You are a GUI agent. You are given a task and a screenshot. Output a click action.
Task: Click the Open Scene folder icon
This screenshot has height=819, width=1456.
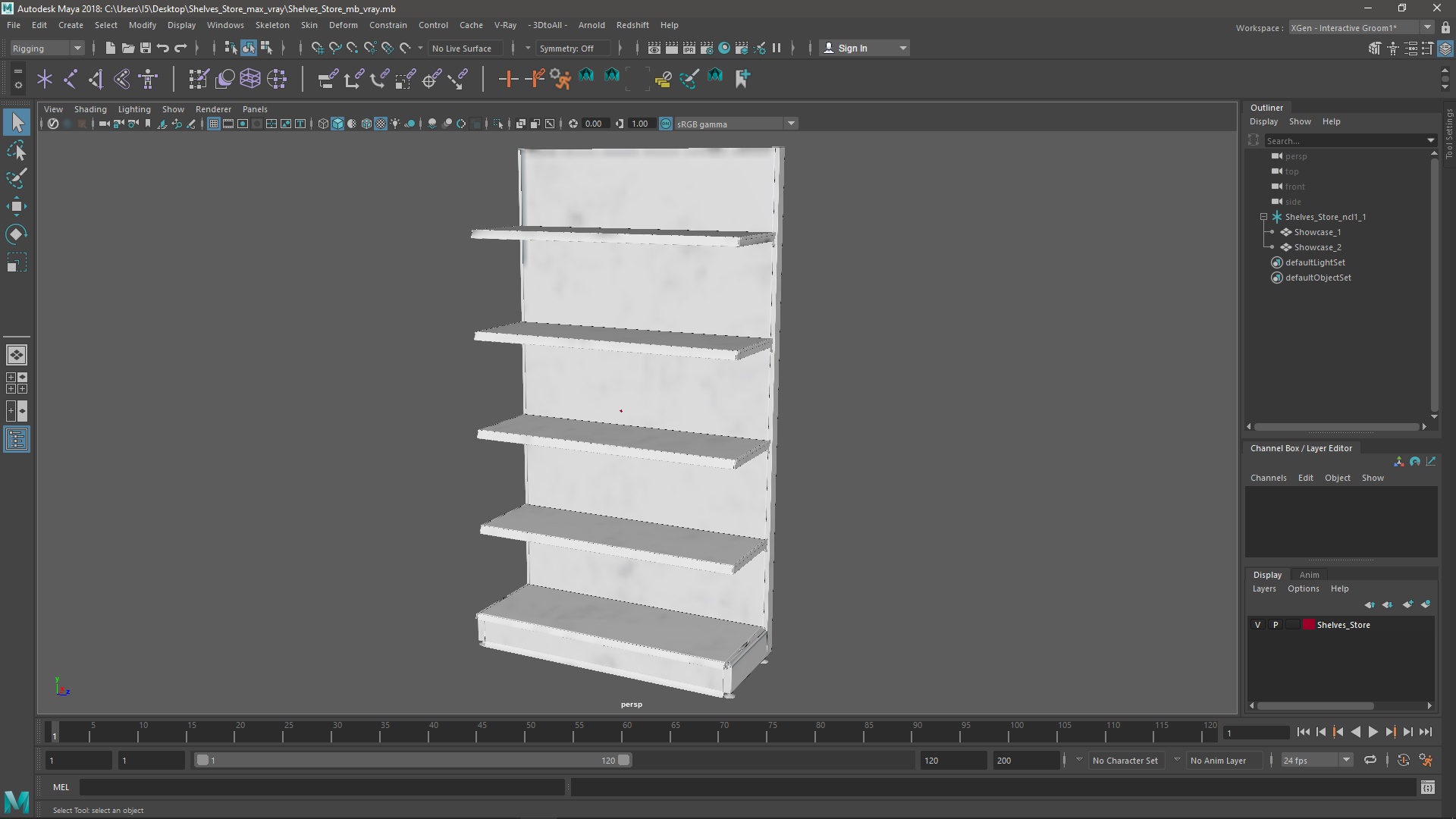127,48
